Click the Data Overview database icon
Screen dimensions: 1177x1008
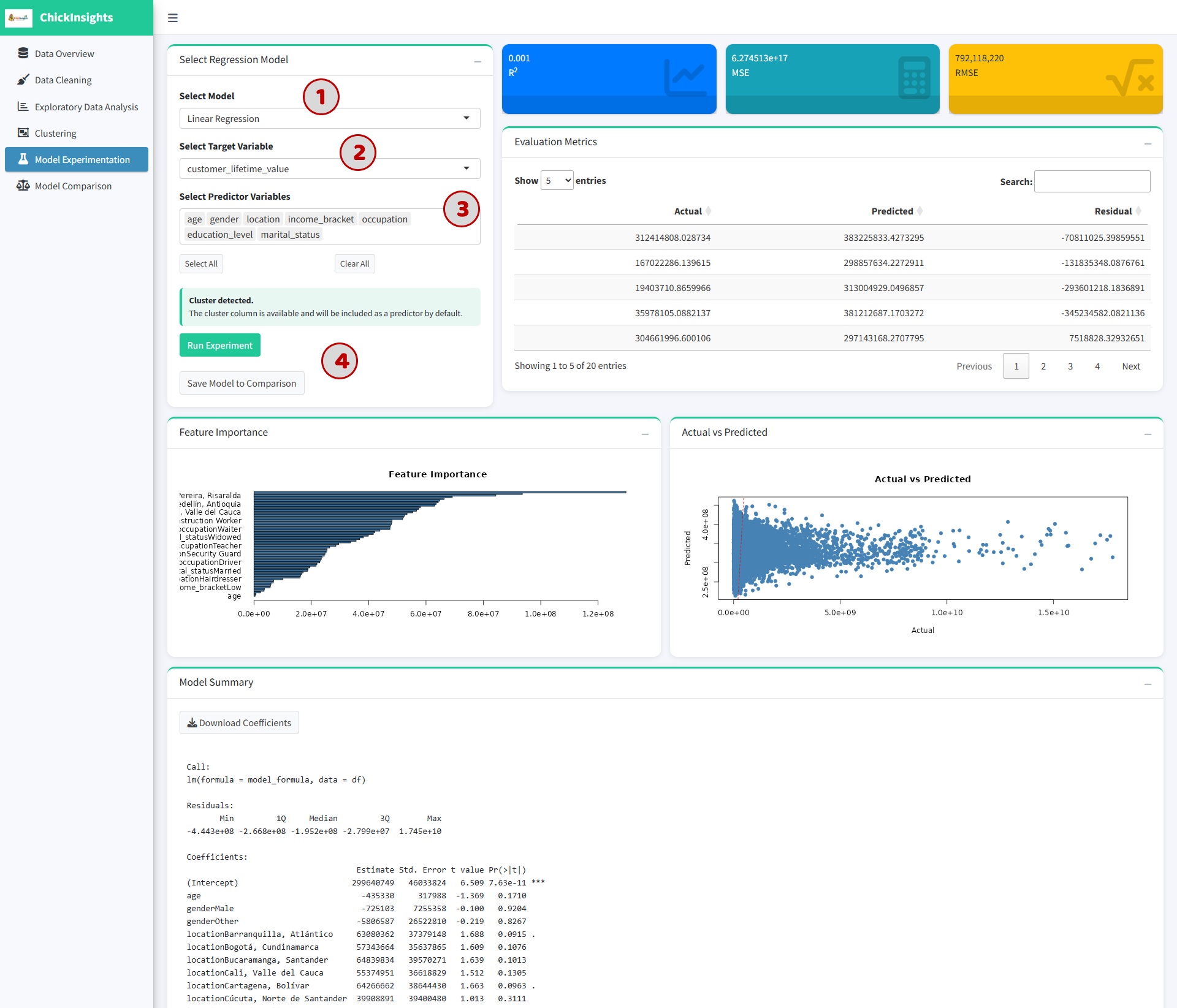click(23, 53)
